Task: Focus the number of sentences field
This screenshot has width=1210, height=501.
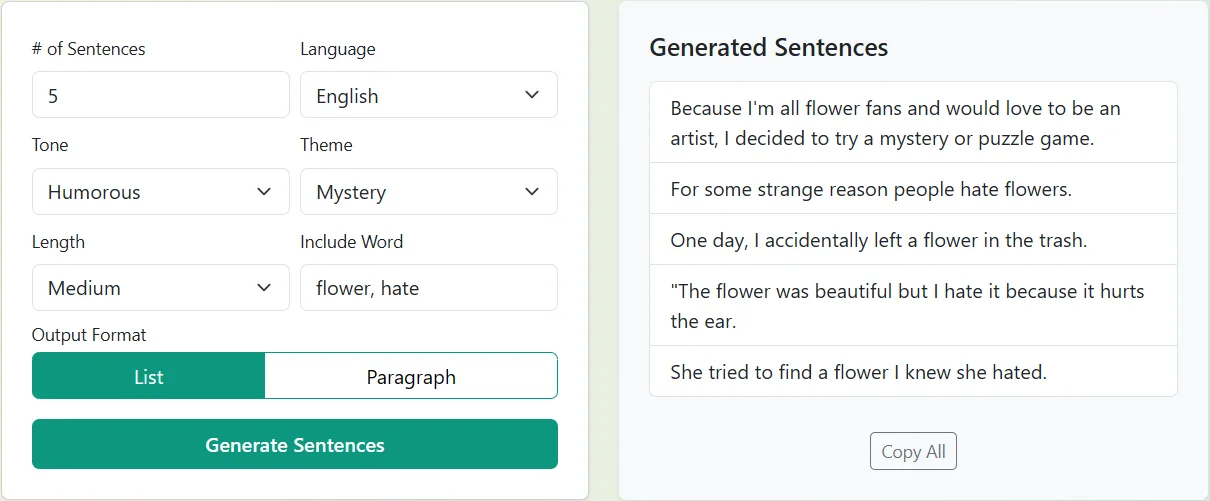Action: 160,95
